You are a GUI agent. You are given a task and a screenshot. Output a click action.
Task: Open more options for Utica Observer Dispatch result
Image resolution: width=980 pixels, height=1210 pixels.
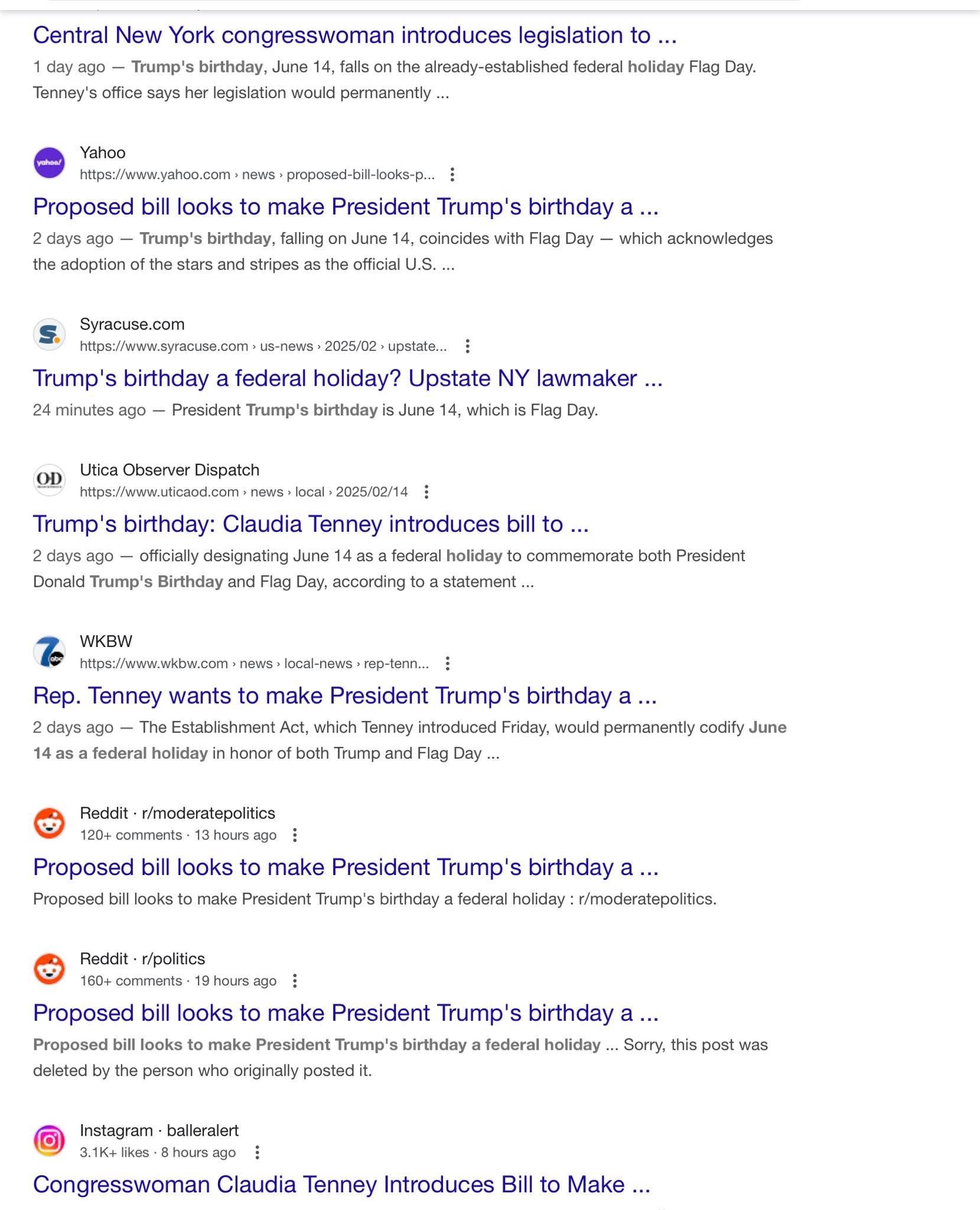click(x=426, y=492)
